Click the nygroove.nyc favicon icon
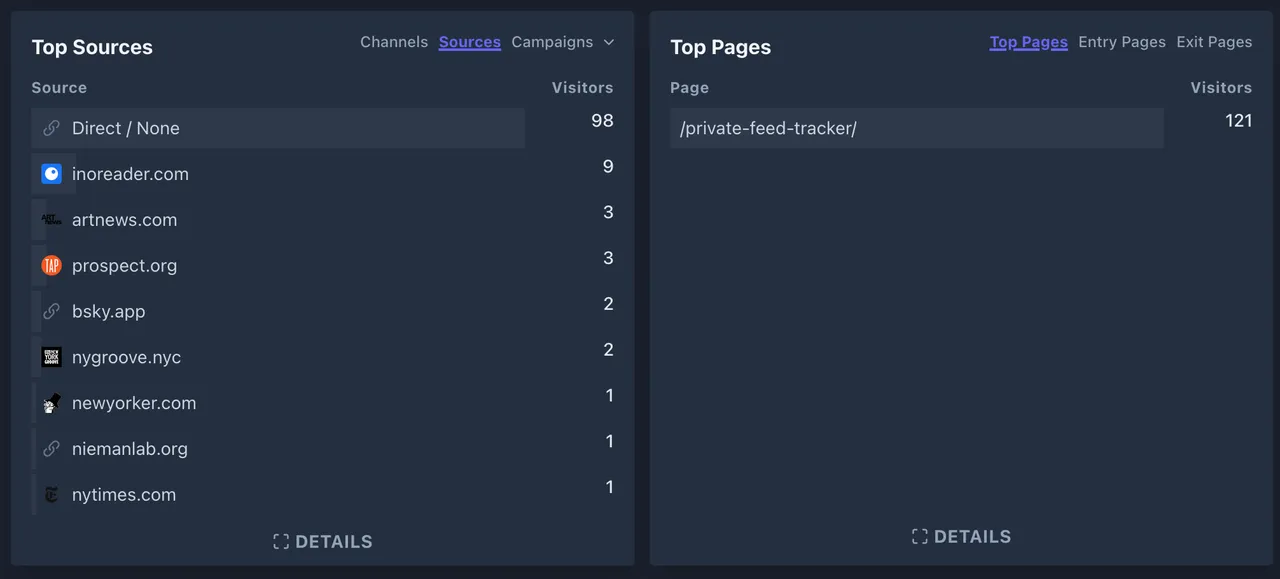1280x579 pixels. pos(51,357)
